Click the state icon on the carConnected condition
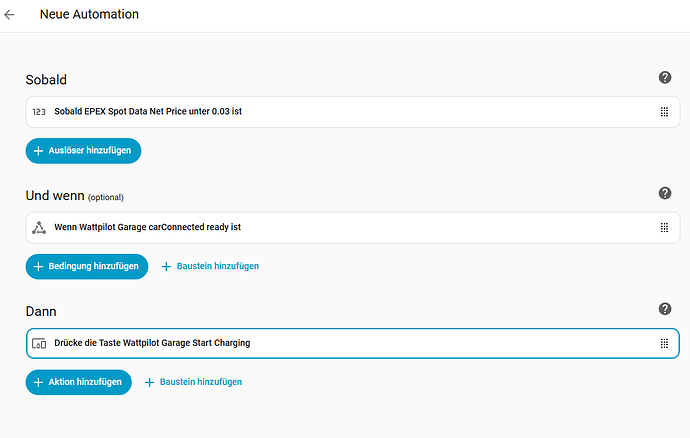This screenshot has height=438, width=690. pos(39,227)
